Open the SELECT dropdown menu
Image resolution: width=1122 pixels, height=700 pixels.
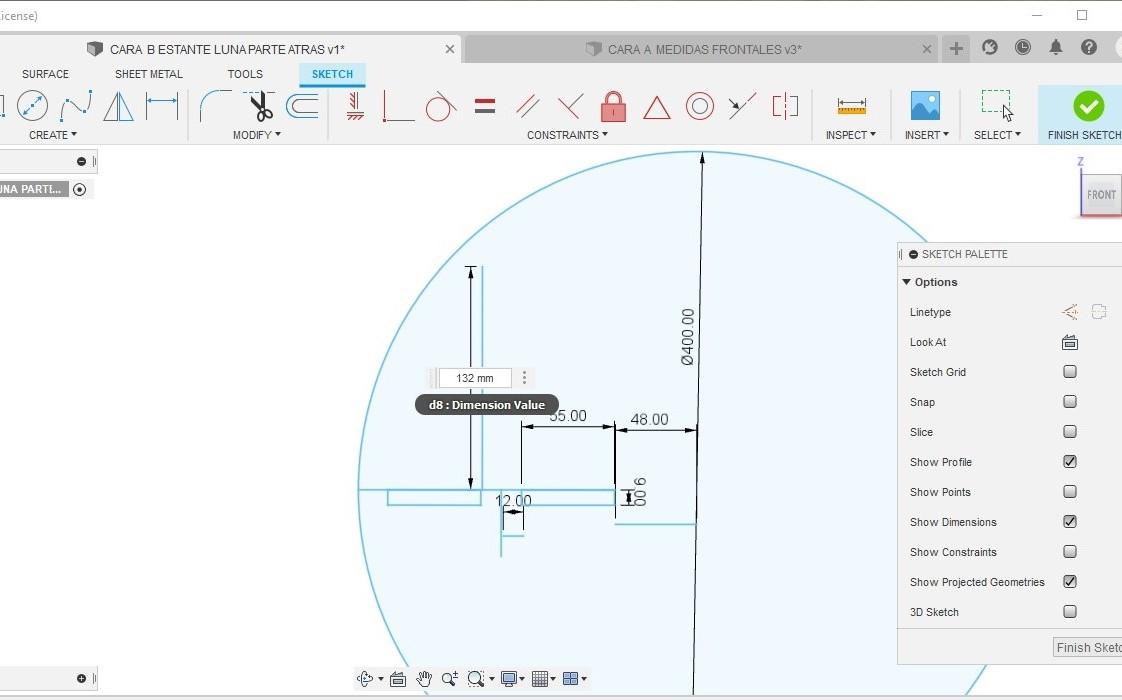[x=997, y=135]
